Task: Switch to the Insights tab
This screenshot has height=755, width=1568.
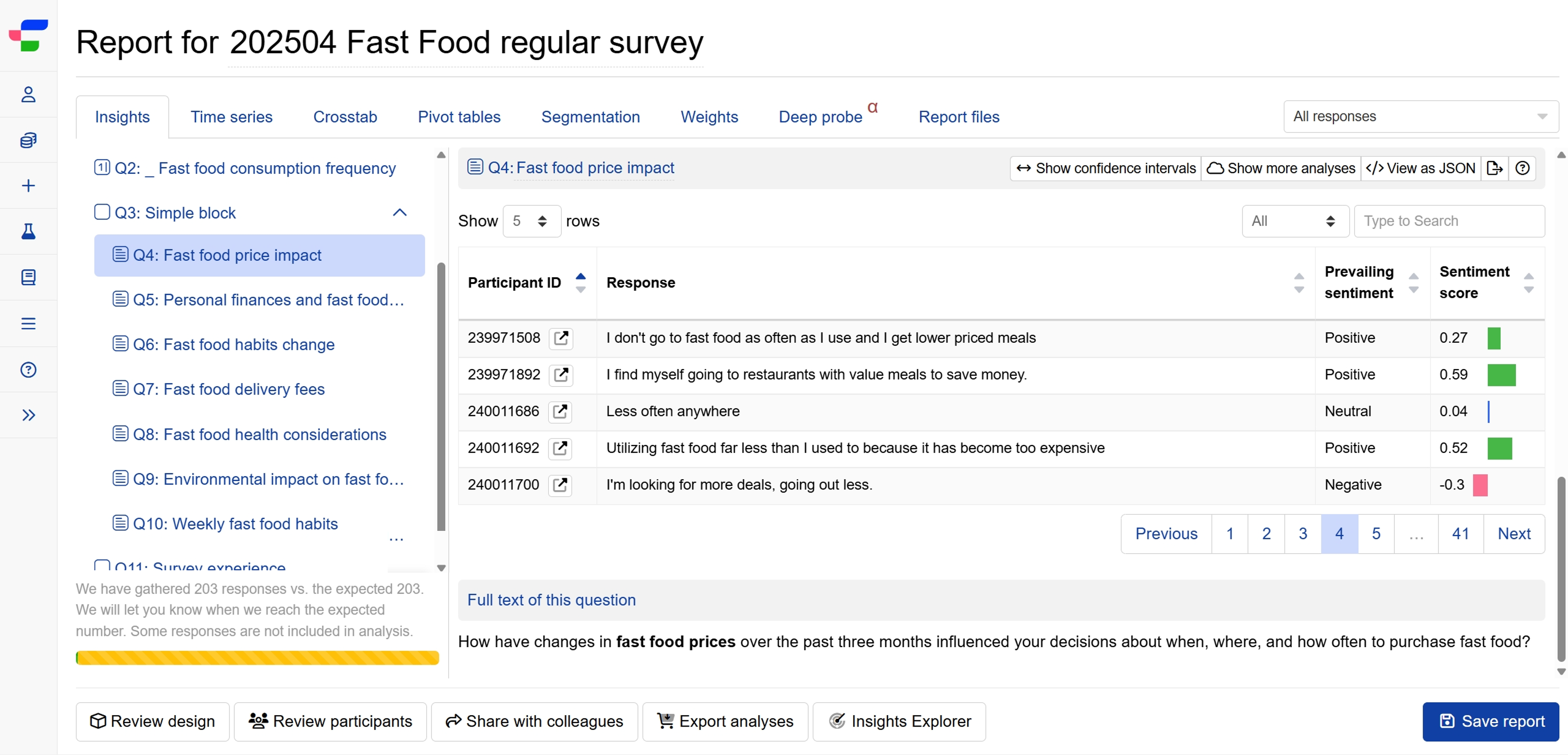Action: coord(122,117)
